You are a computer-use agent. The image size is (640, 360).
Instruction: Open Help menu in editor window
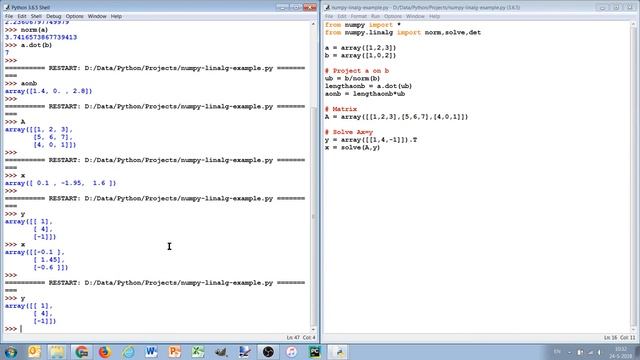pos(435,16)
